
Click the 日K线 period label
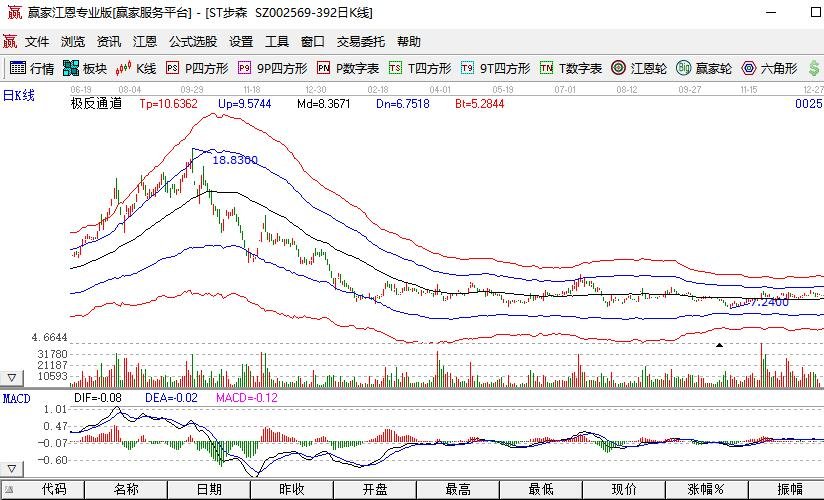[x=19, y=96]
